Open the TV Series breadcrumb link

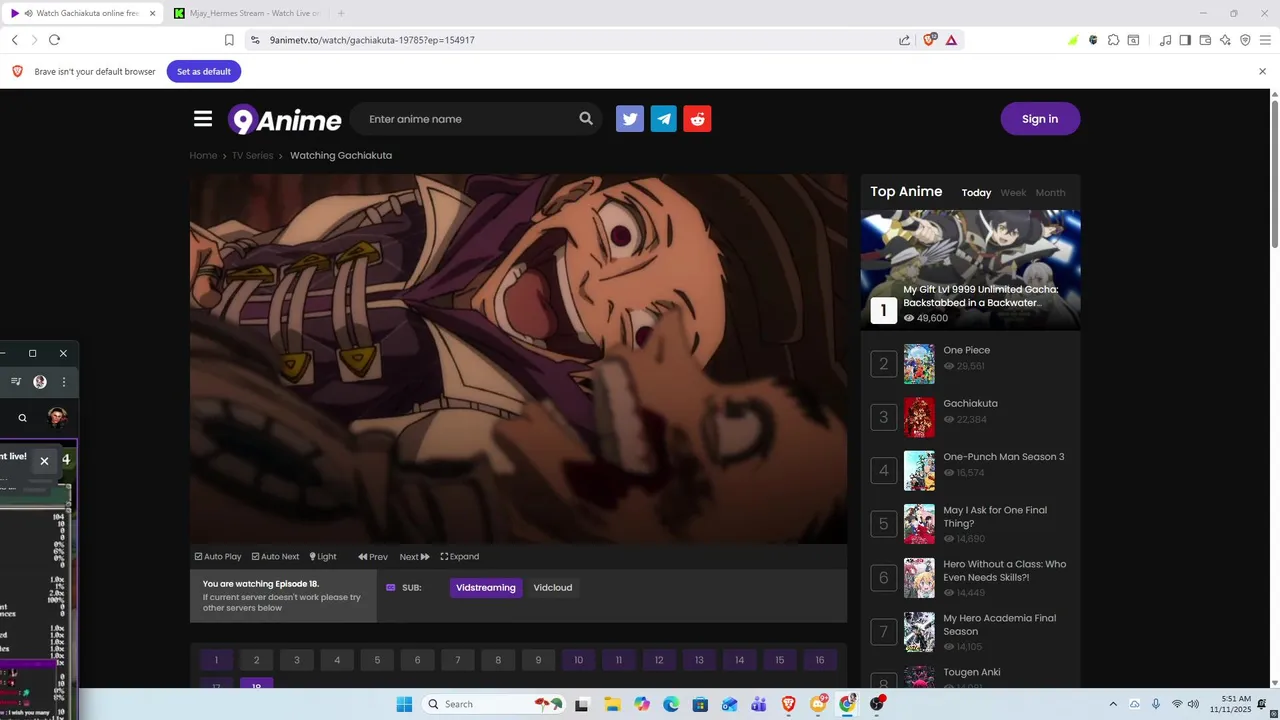pos(252,156)
